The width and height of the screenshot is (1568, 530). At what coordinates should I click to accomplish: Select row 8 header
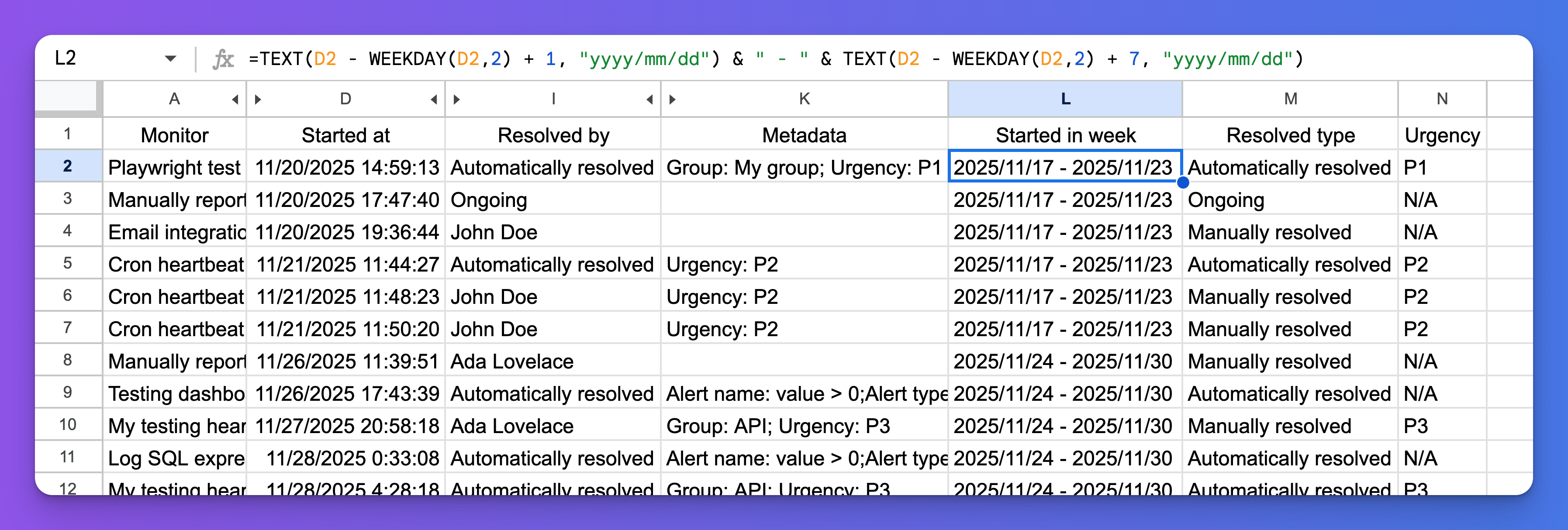[x=68, y=360]
